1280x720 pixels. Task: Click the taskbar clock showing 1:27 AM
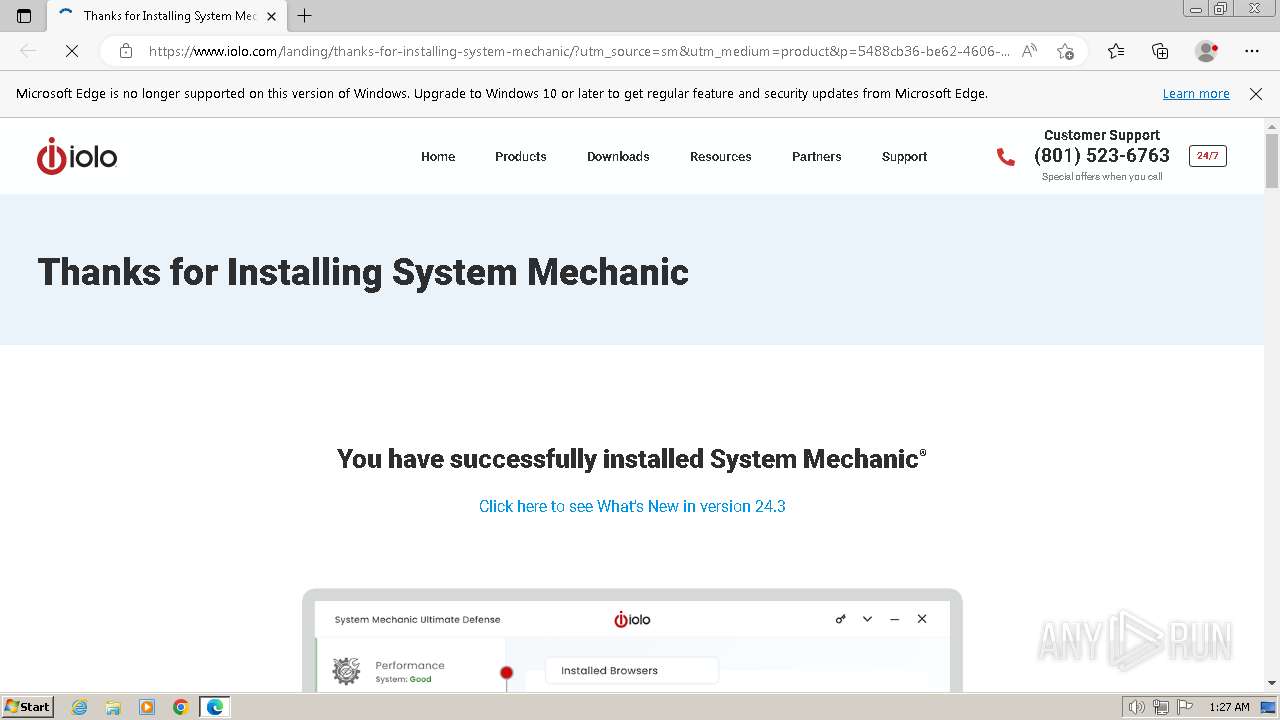[1229, 707]
